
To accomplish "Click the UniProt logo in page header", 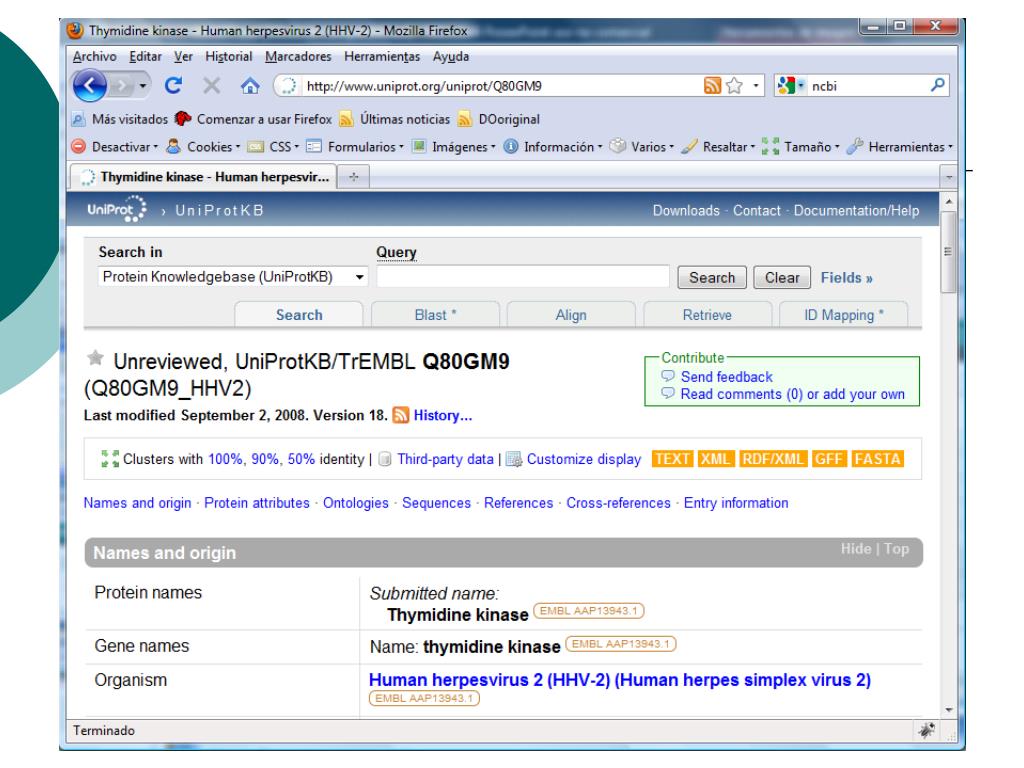I will point(113,211).
